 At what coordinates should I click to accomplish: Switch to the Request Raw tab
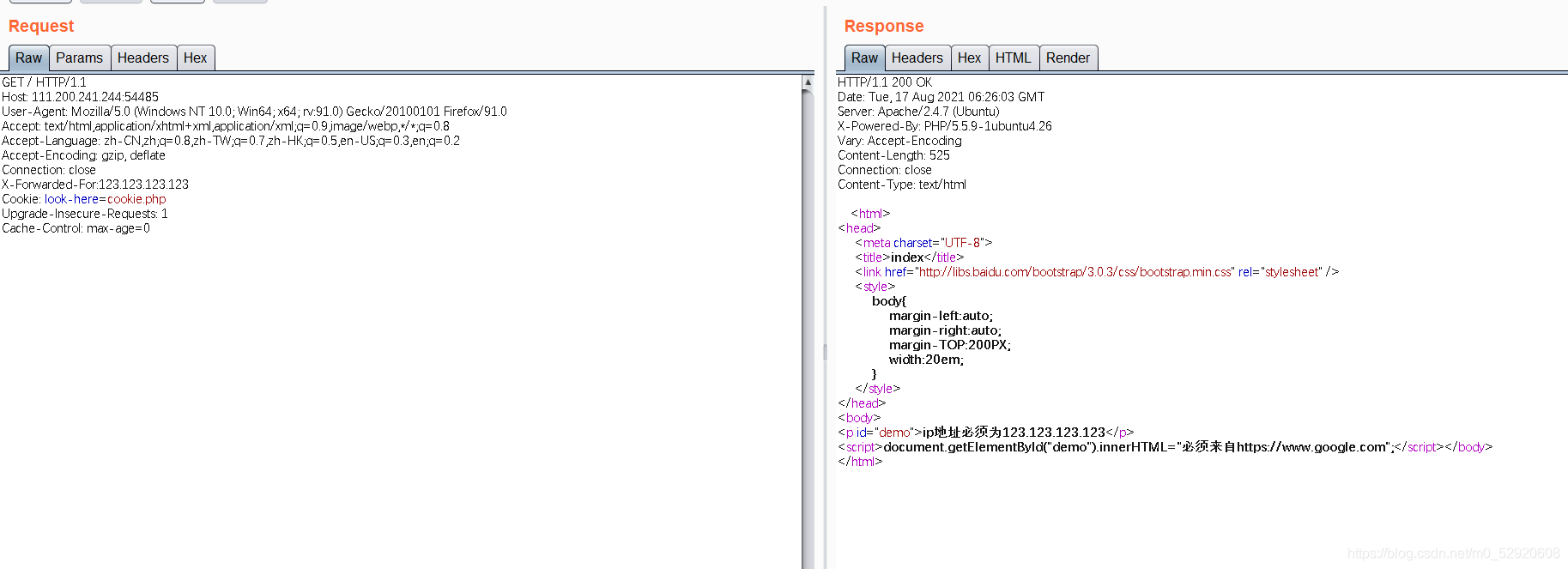(x=28, y=58)
